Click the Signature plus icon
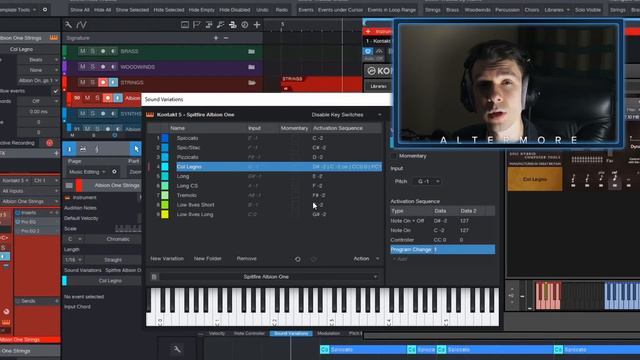Image resolution: width=640 pixels, height=360 pixels. 216,38
